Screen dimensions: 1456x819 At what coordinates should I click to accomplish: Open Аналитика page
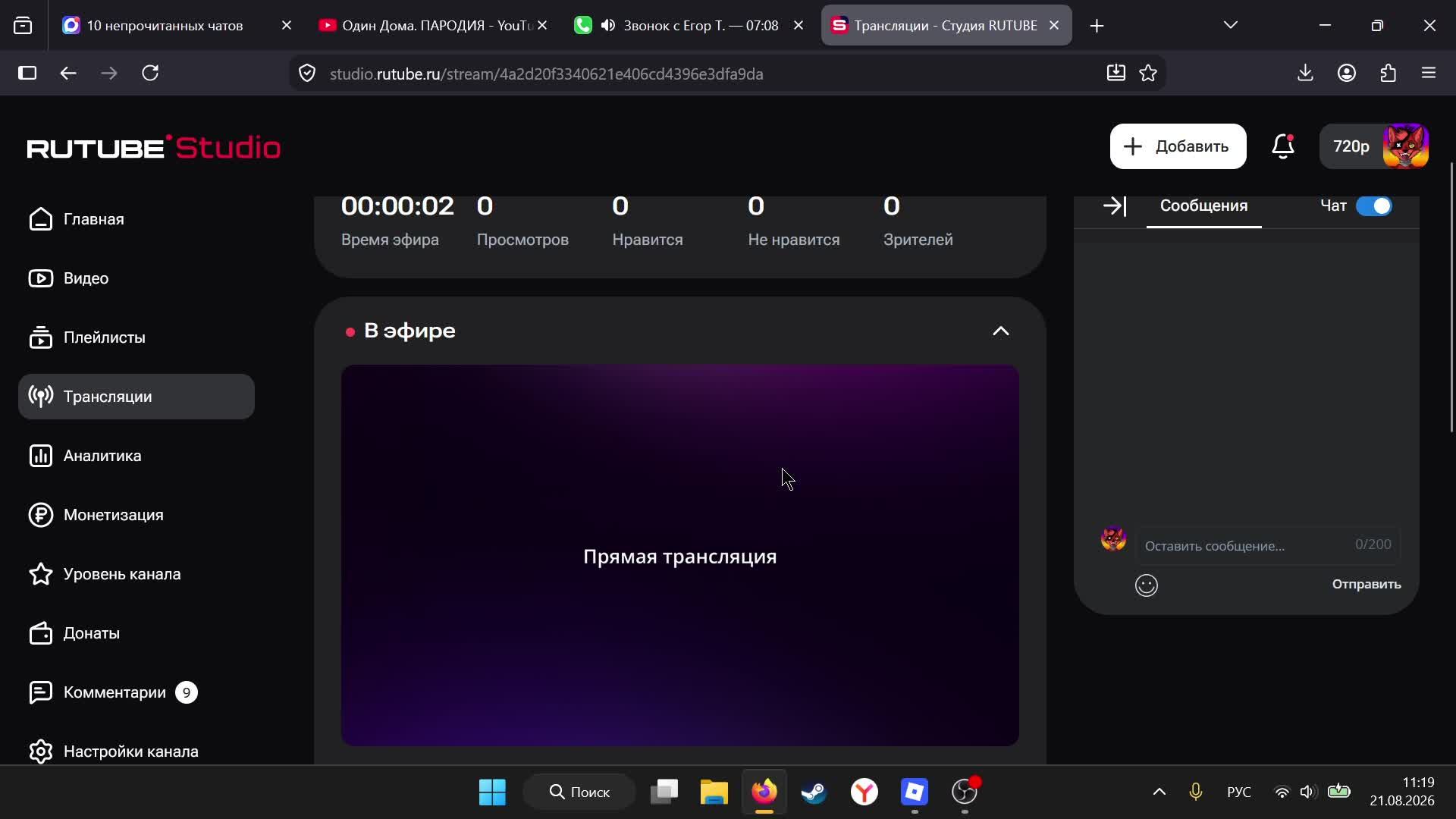click(x=136, y=456)
